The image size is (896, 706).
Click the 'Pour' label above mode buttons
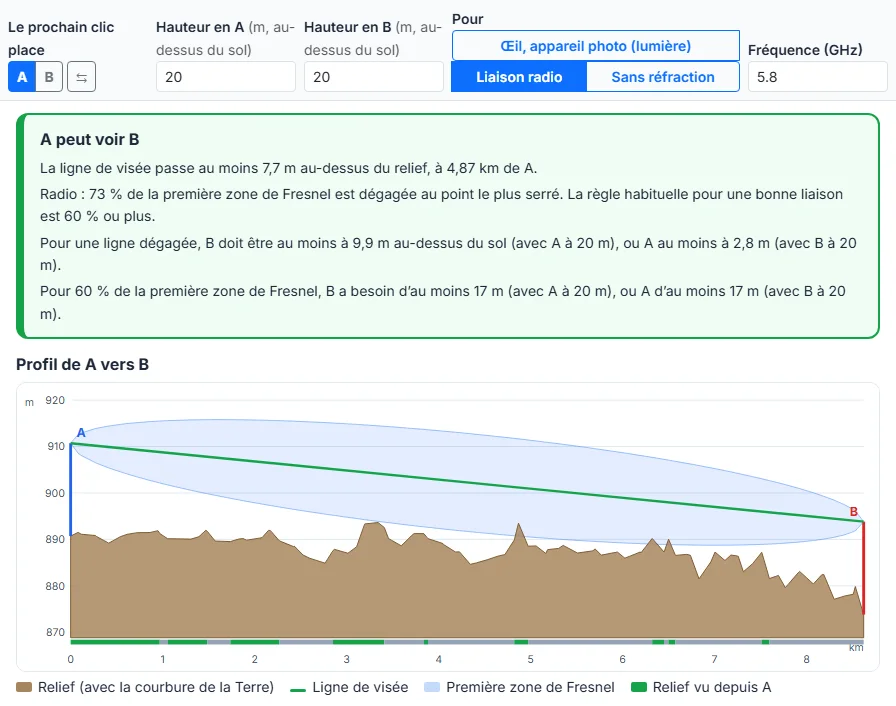click(467, 19)
